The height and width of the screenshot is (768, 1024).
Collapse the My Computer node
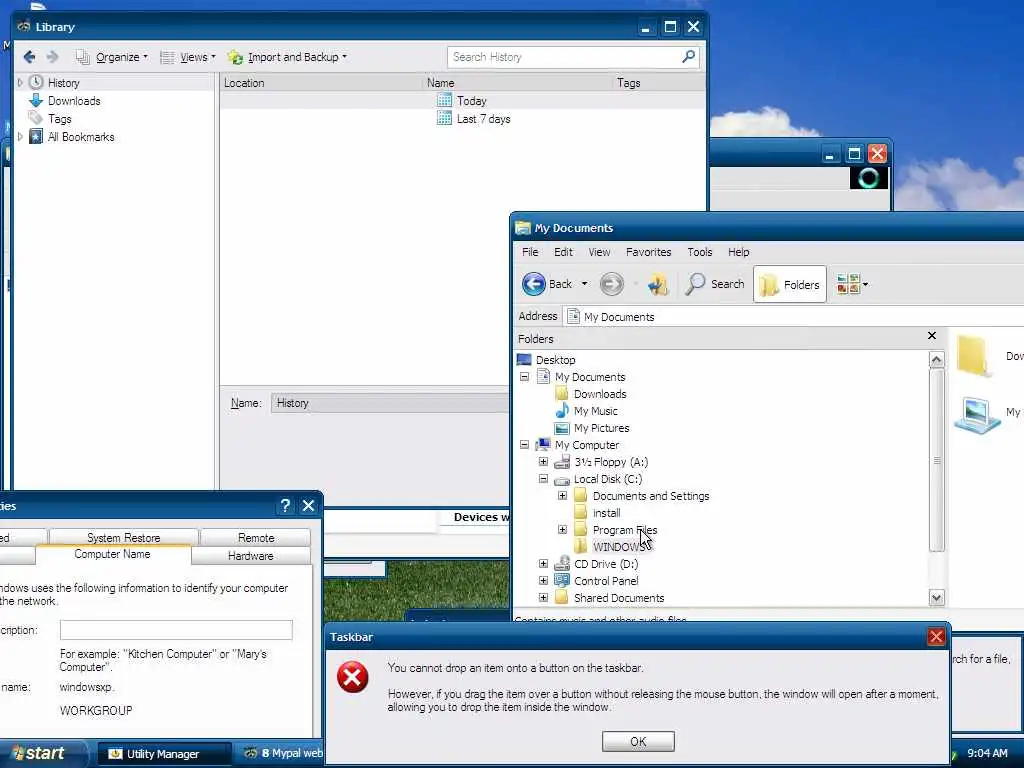(x=524, y=445)
